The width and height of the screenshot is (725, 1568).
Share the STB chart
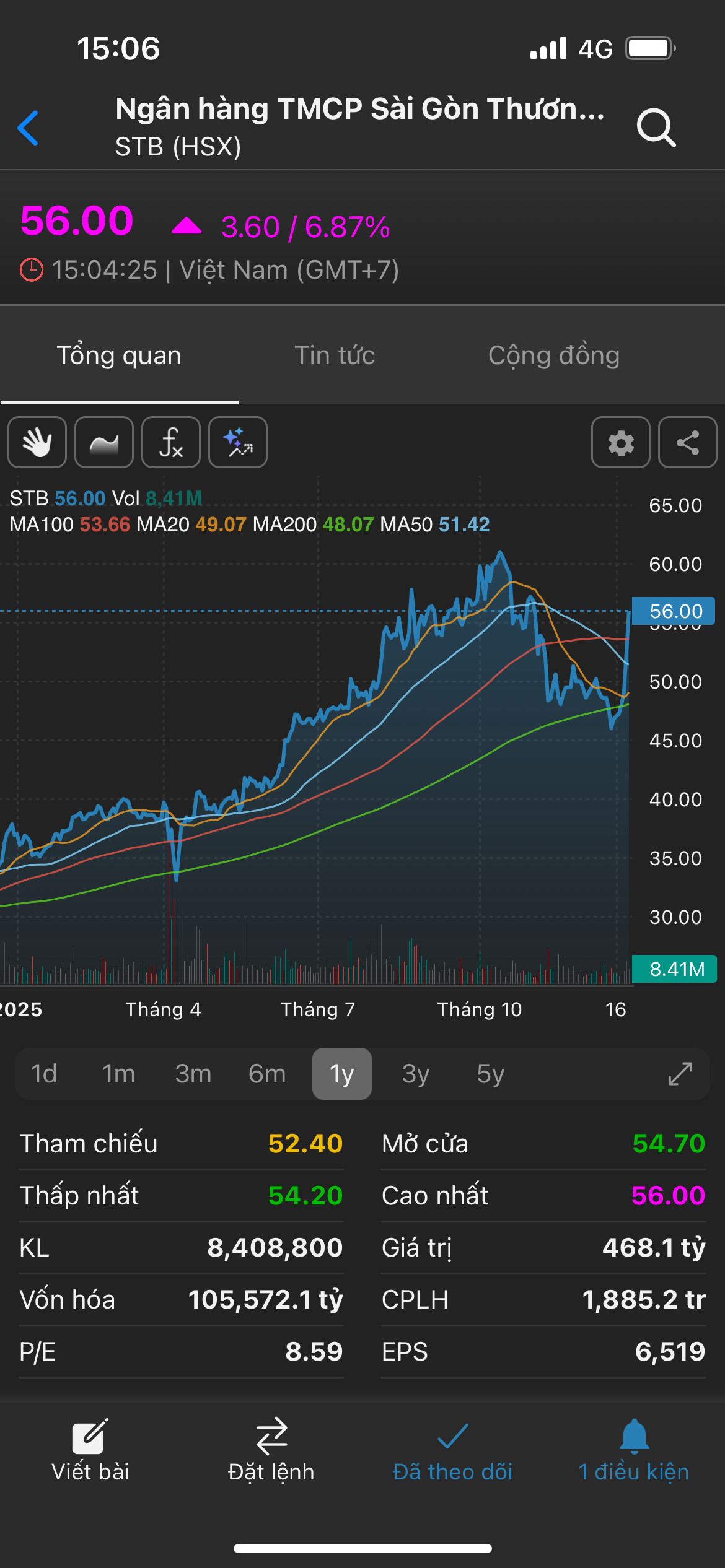tap(687, 442)
